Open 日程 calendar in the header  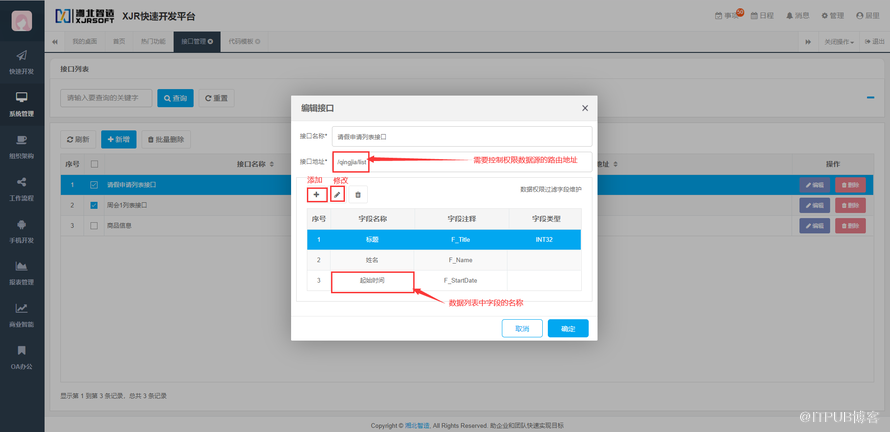(x=762, y=16)
